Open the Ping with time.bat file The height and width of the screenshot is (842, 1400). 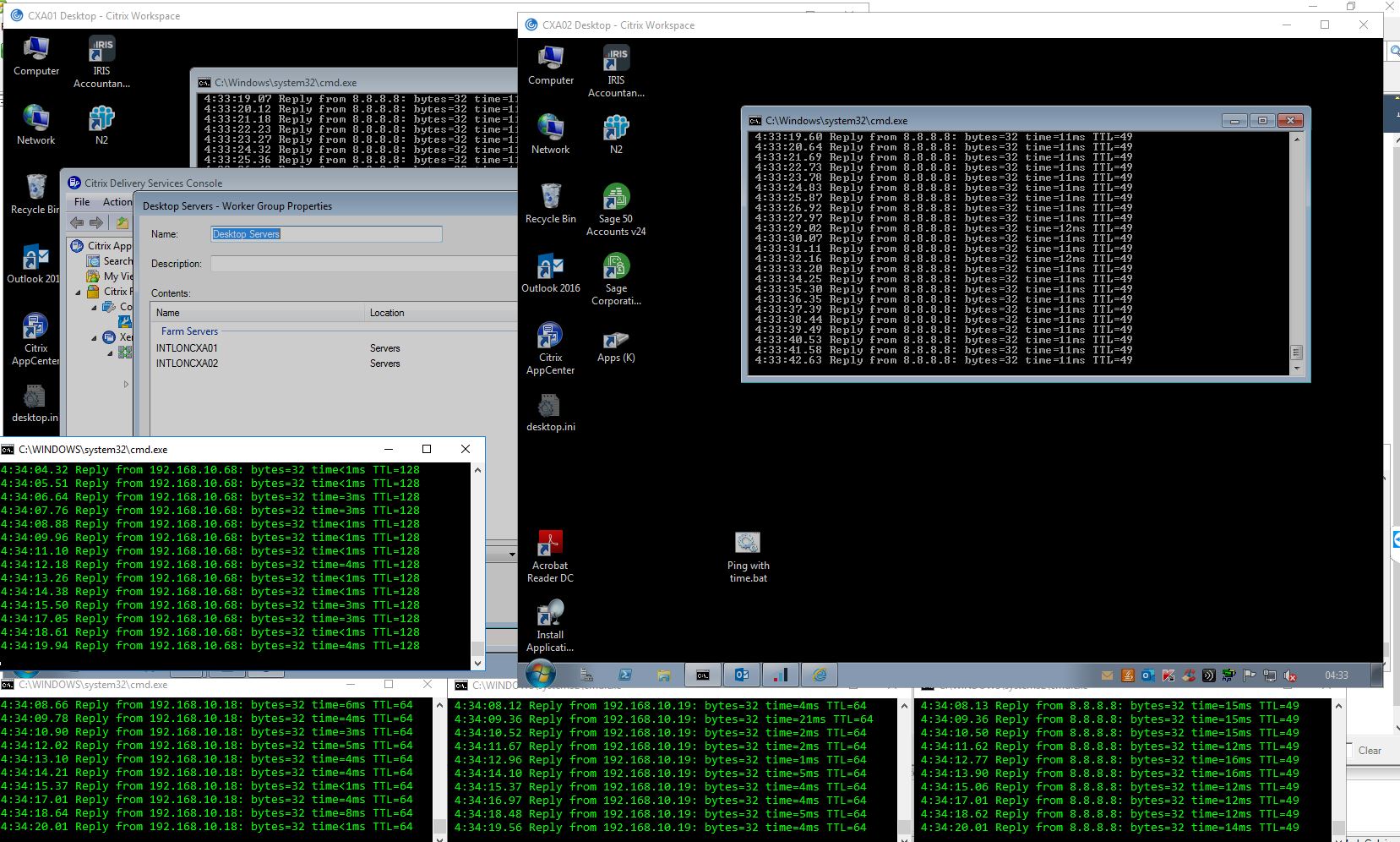tap(747, 544)
